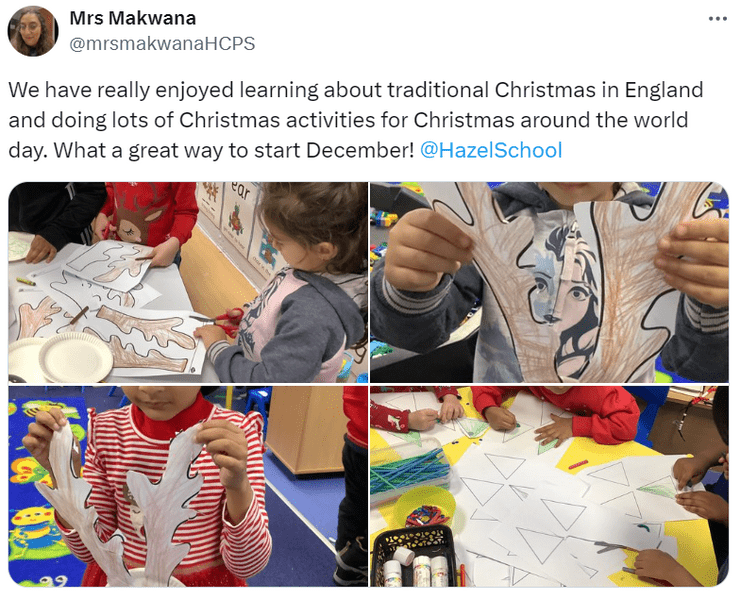
Task: Click the wall flashcard labeled 'ear'
Action: [x=240, y=217]
